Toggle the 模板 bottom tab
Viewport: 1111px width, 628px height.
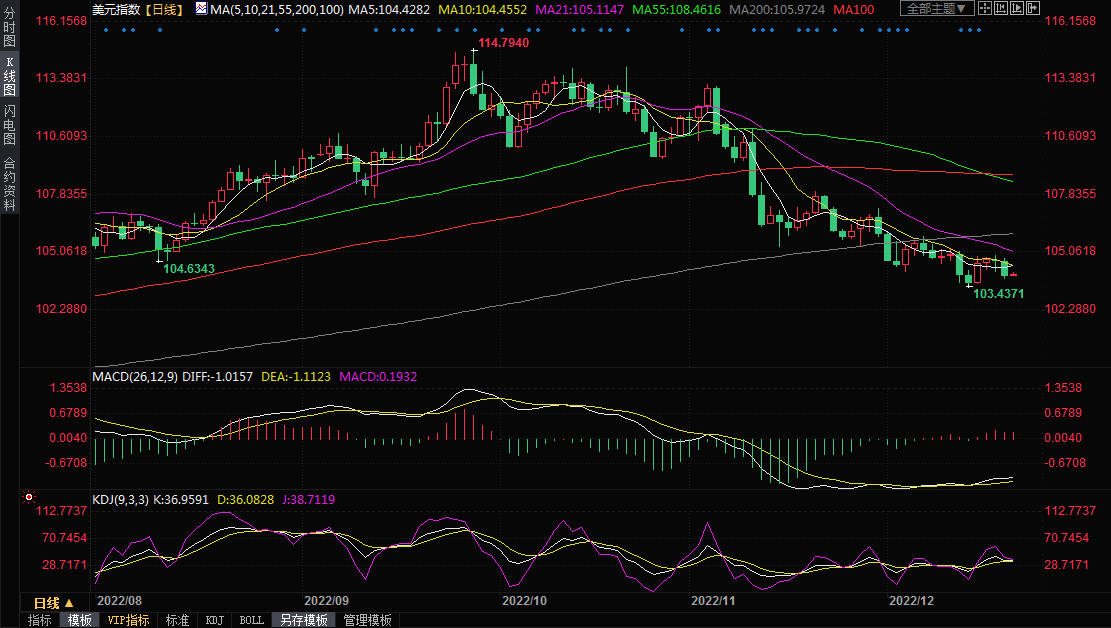(x=79, y=620)
